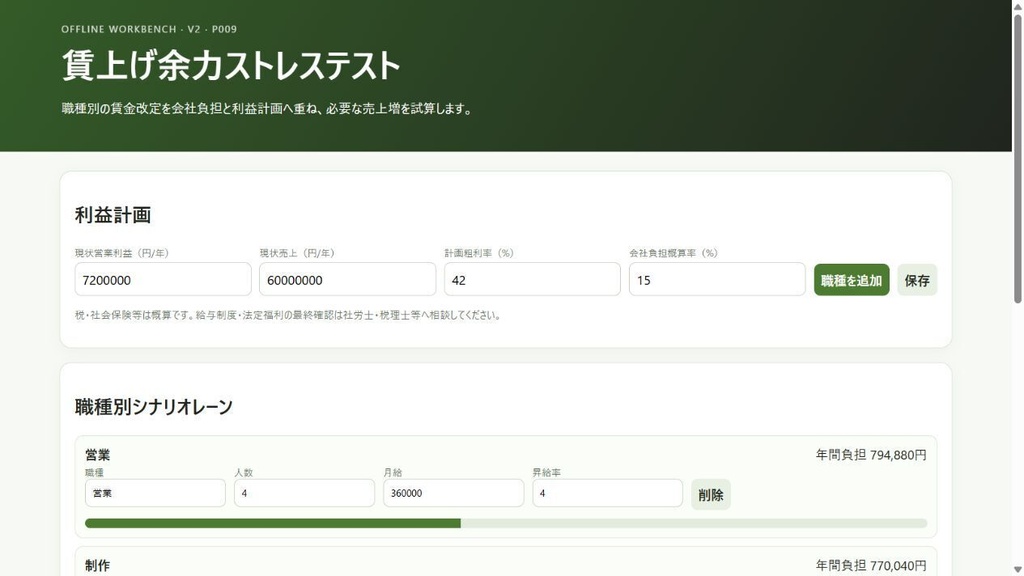
Task: Click the subtitle beginning 職種別の賃金改定
Action: pos(267,108)
